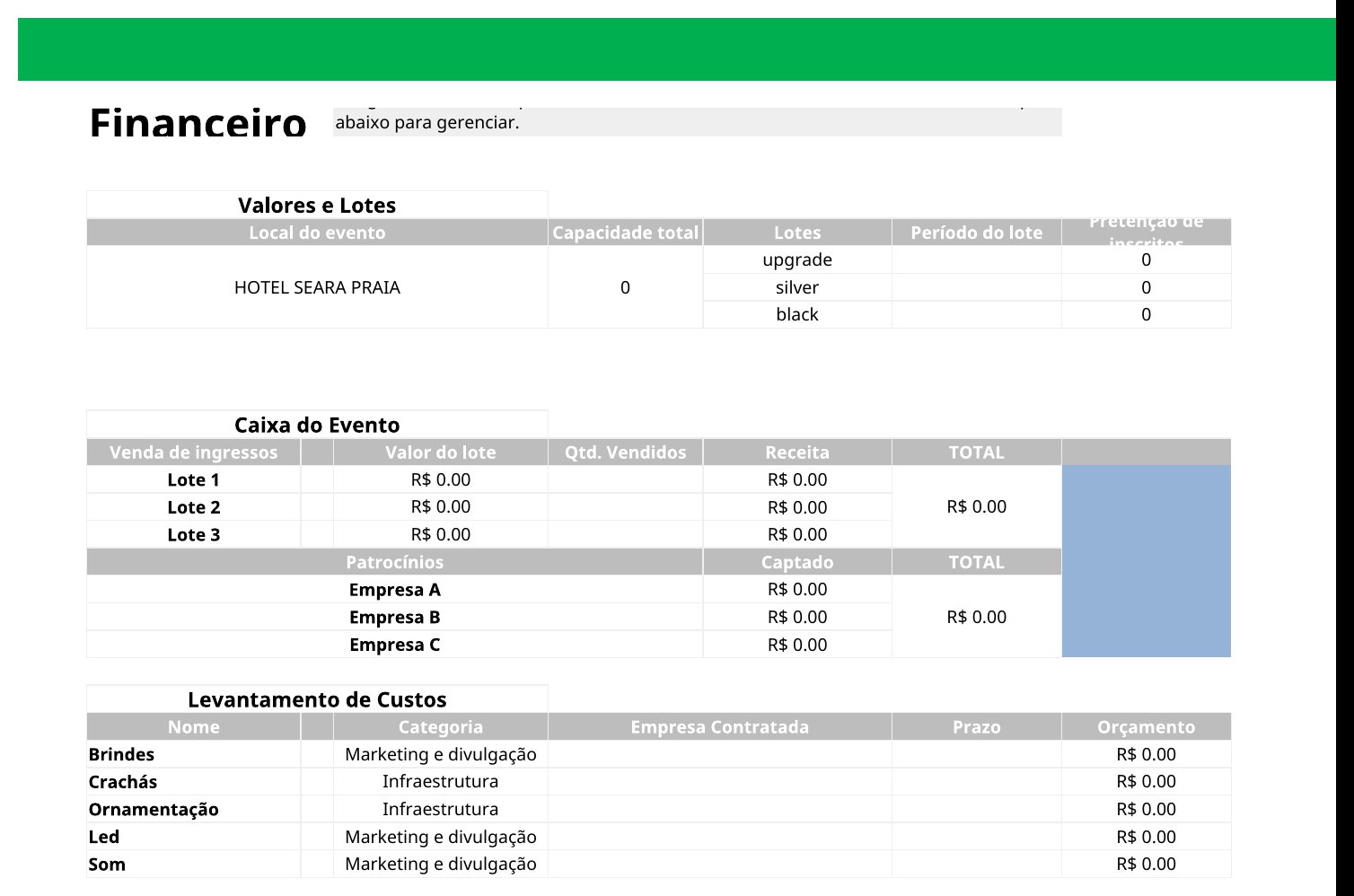Click the Levantamento de Custos heading
Screen dimensions: 1354x896
coord(317,699)
